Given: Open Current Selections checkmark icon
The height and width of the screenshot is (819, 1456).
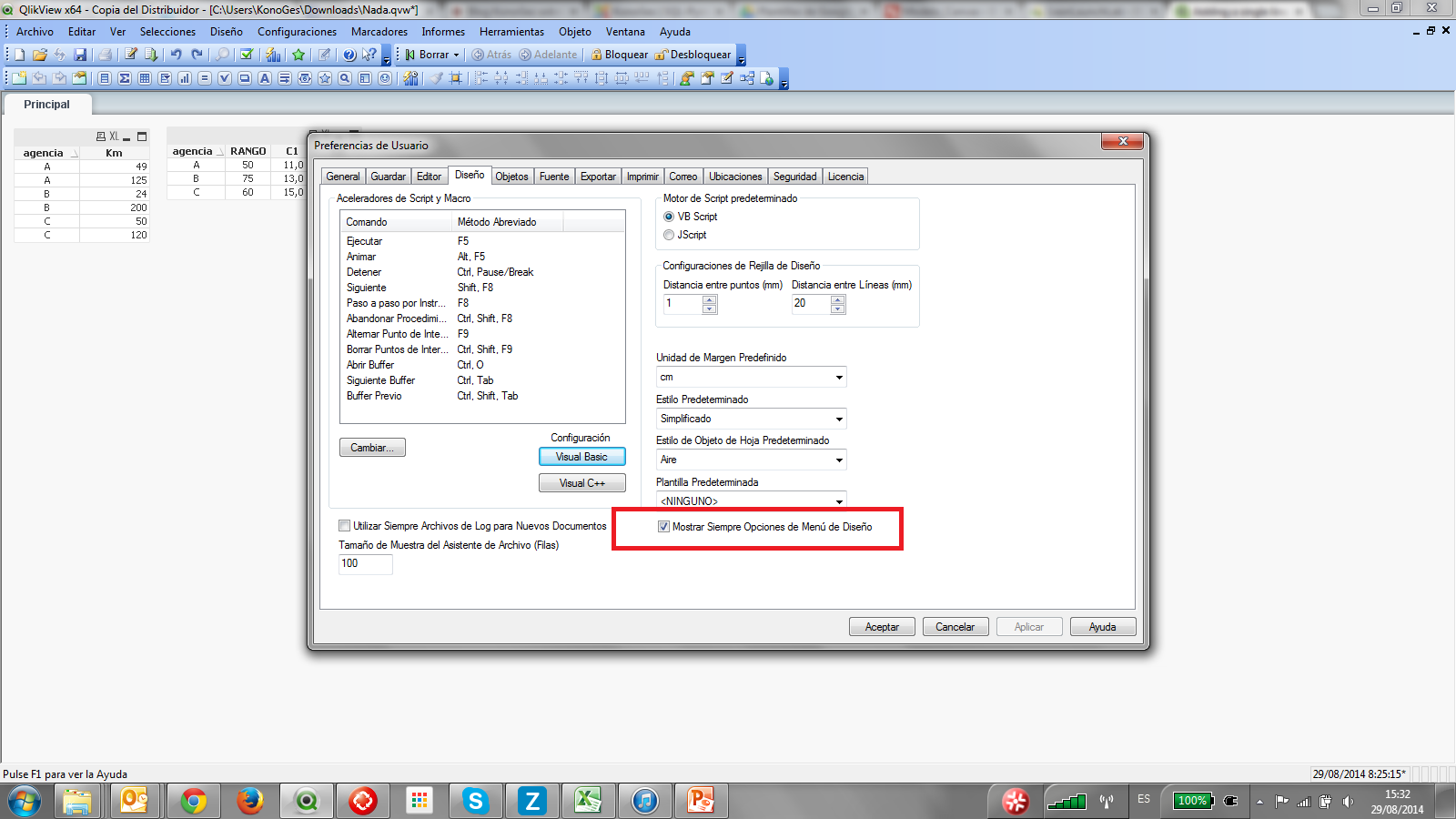Looking at the screenshot, I should point(246,55).
